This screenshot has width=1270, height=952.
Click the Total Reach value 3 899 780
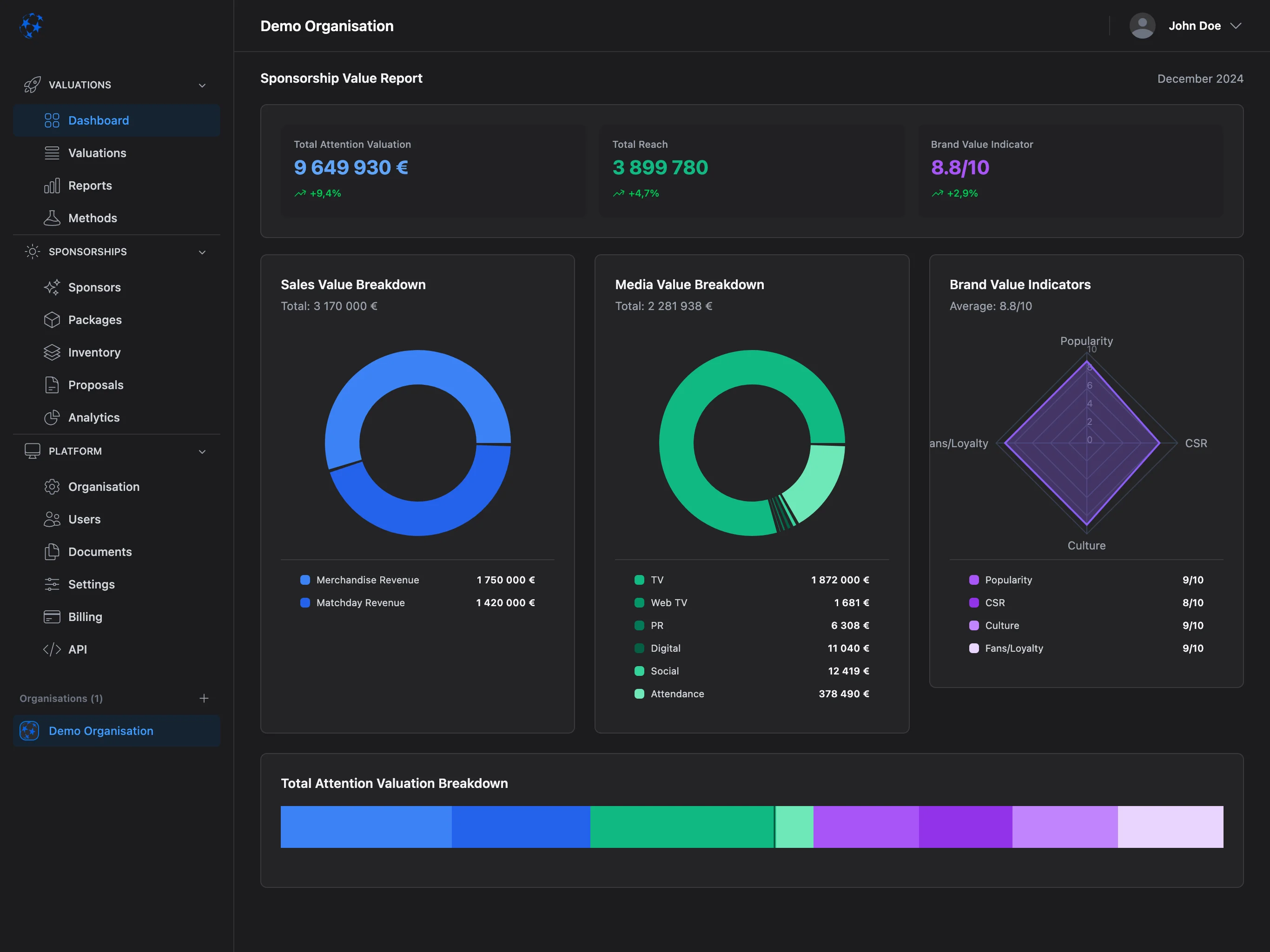coord(660,168)
